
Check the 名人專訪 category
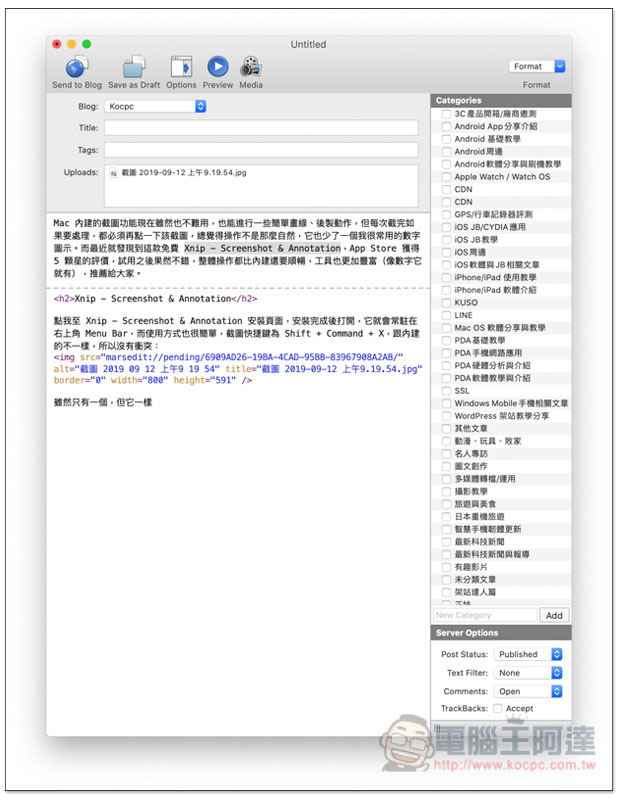pyautogui.click(x=446, y=454)
